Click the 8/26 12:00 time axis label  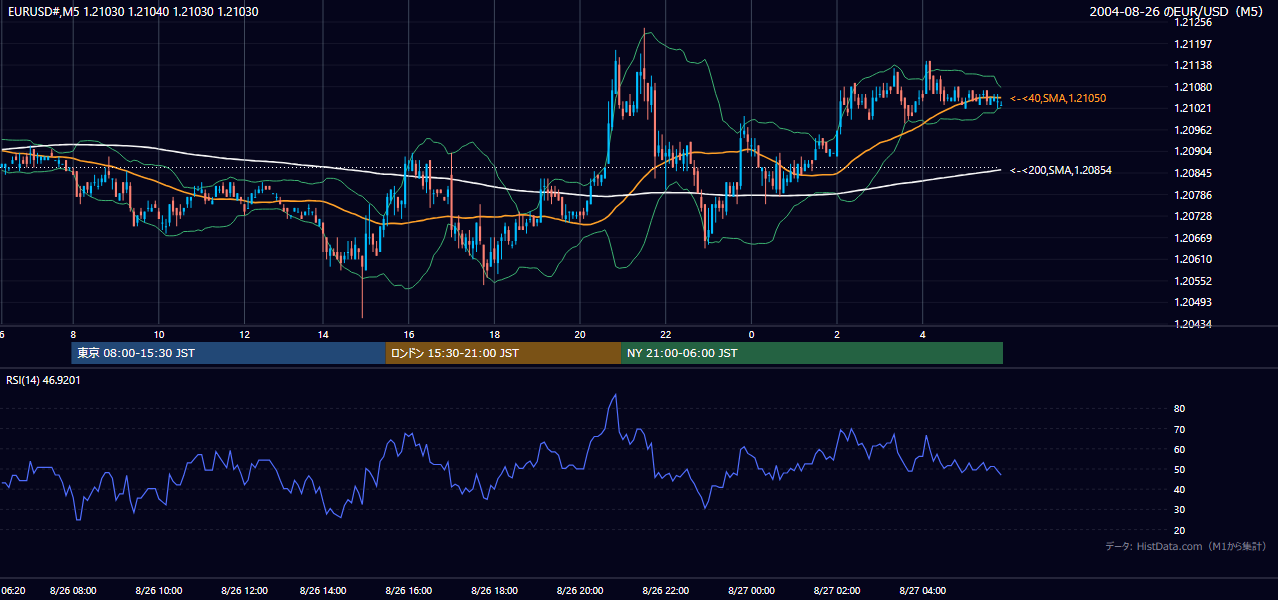point(245,591)
